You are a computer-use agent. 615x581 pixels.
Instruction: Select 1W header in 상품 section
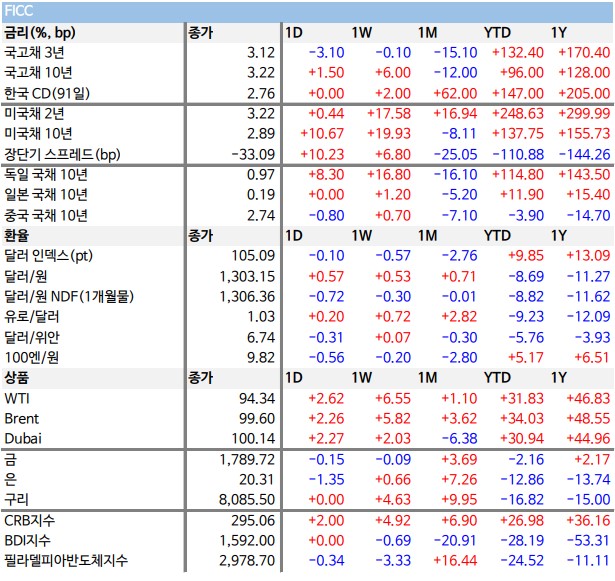(x=361, y=378)
